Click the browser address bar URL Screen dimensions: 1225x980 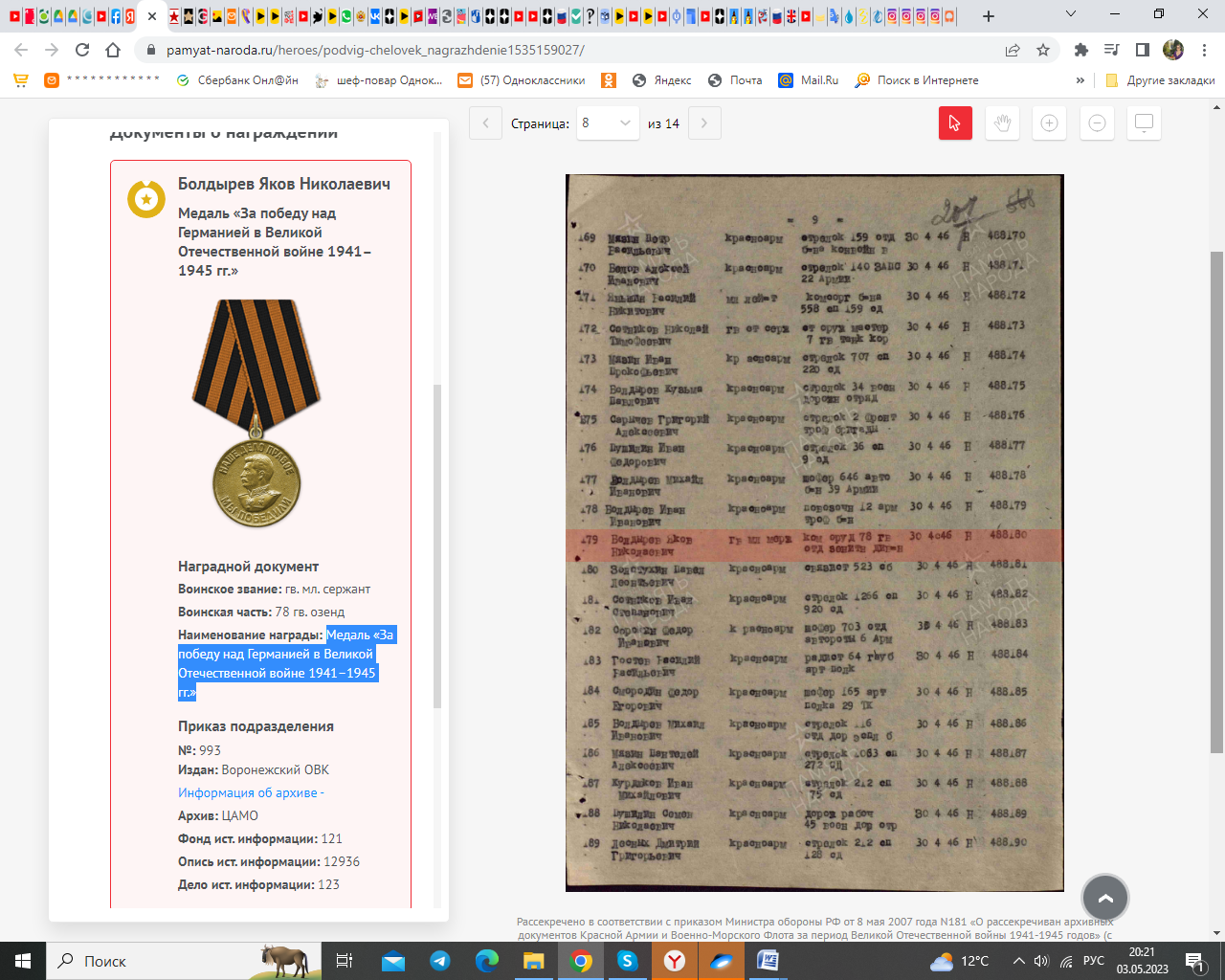[x=375, y=50]
